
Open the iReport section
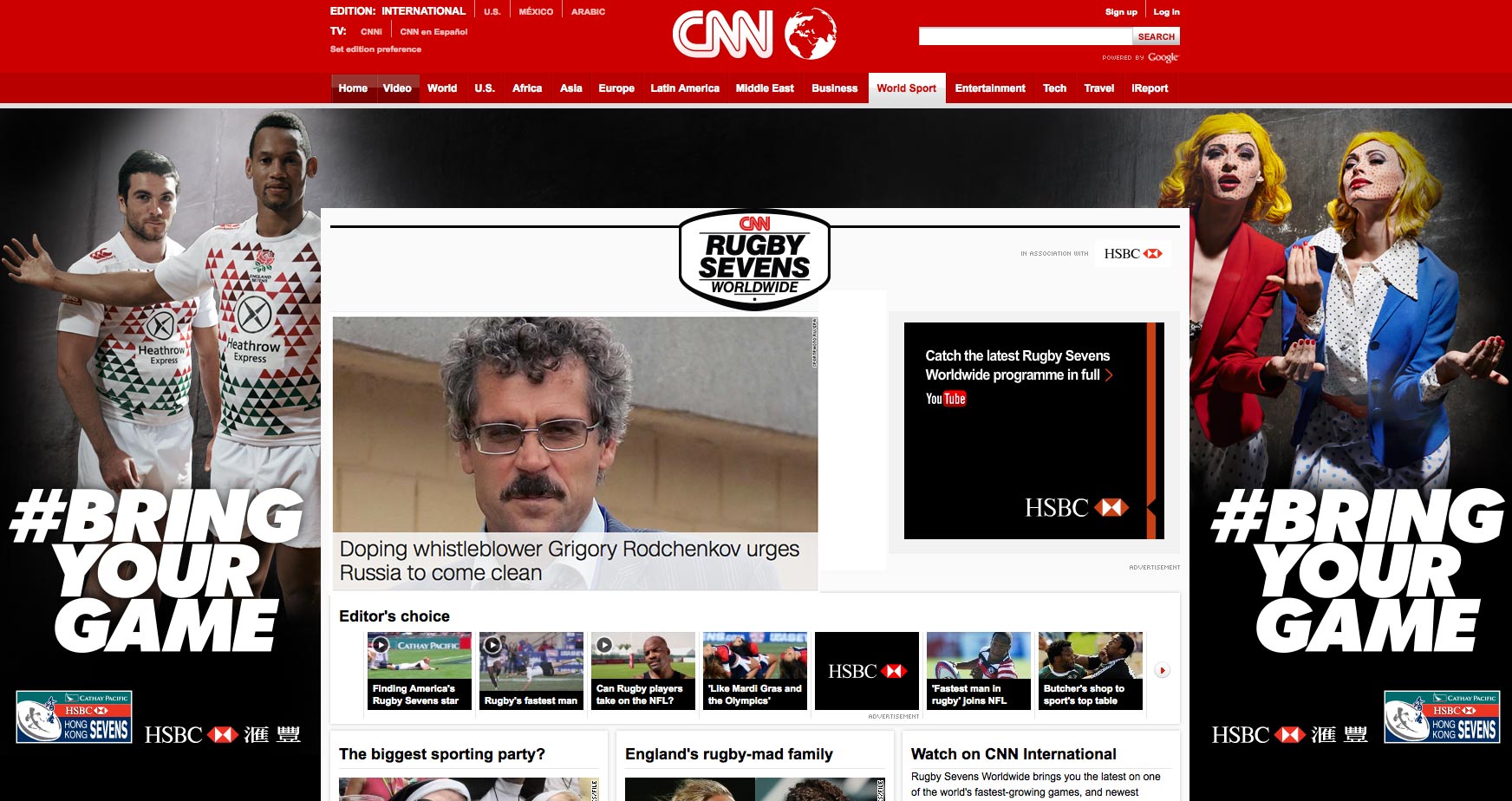point(1150,88)
